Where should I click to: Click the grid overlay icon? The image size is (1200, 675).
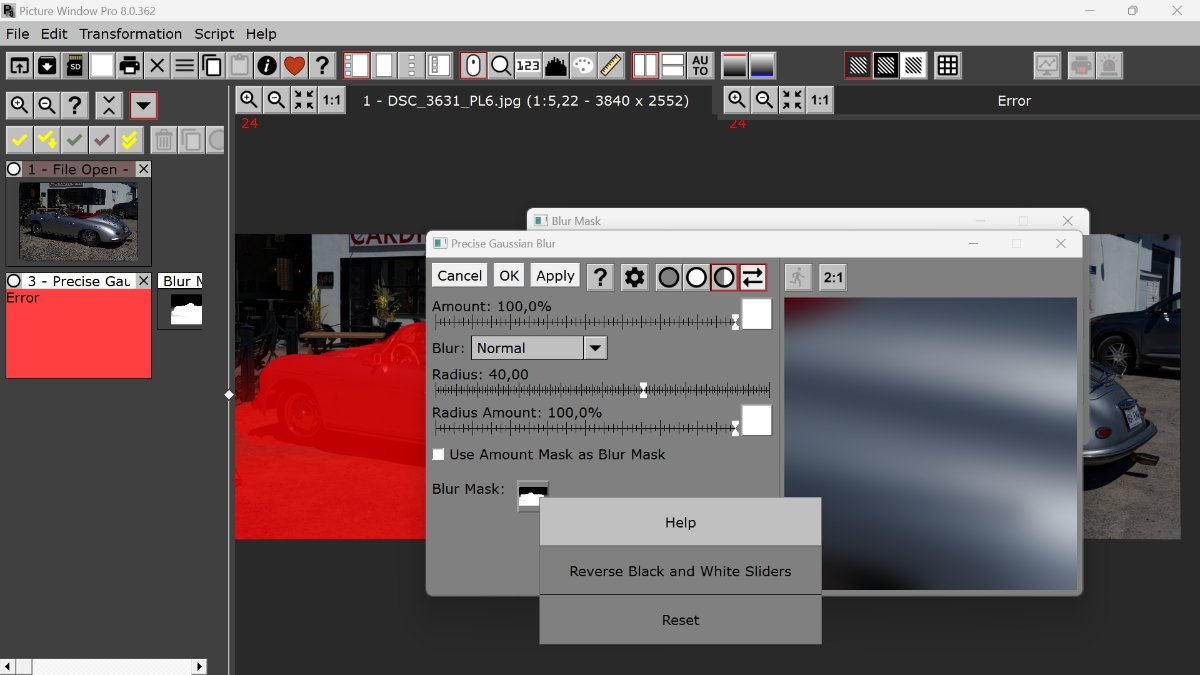point(947,66)
